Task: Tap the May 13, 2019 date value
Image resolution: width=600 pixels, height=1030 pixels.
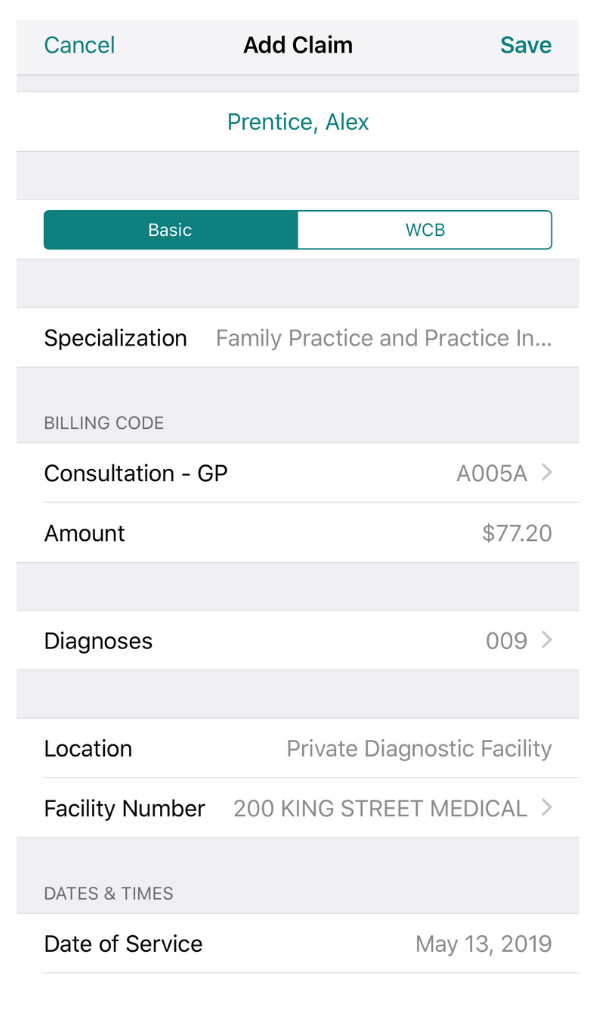Action: point(484,943)
